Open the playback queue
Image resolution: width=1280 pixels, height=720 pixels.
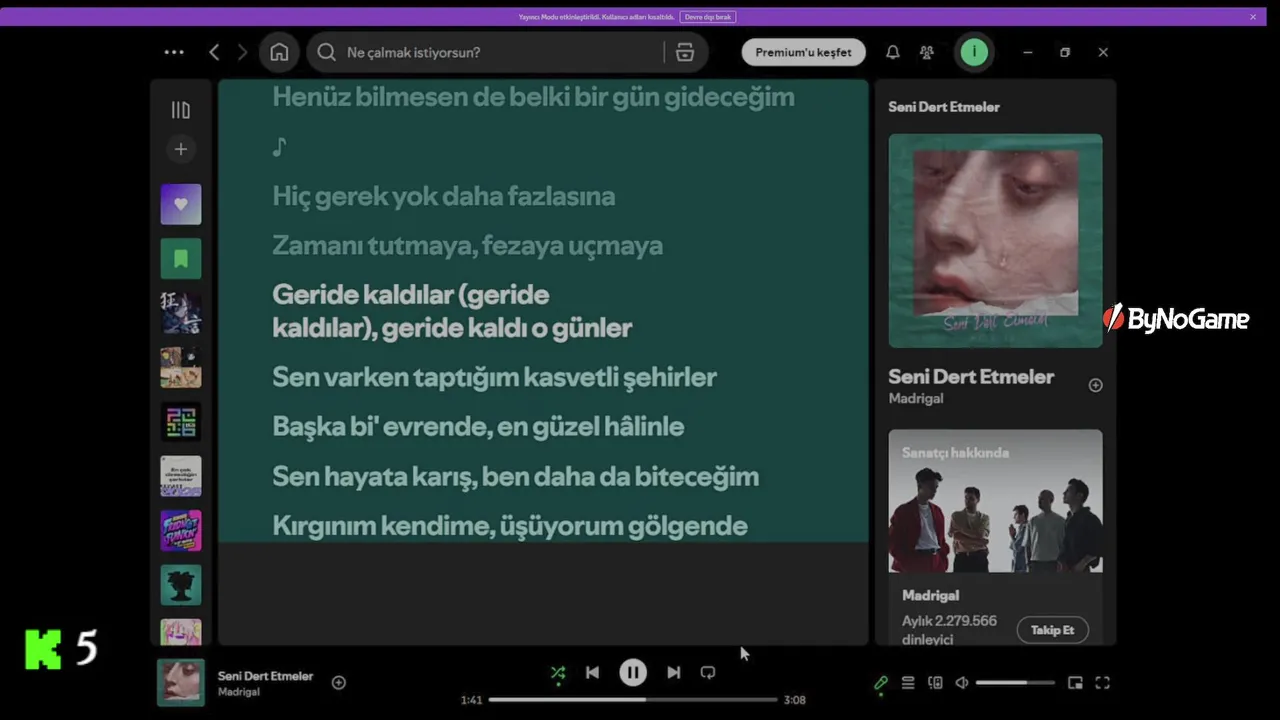(x=908, y=683)
